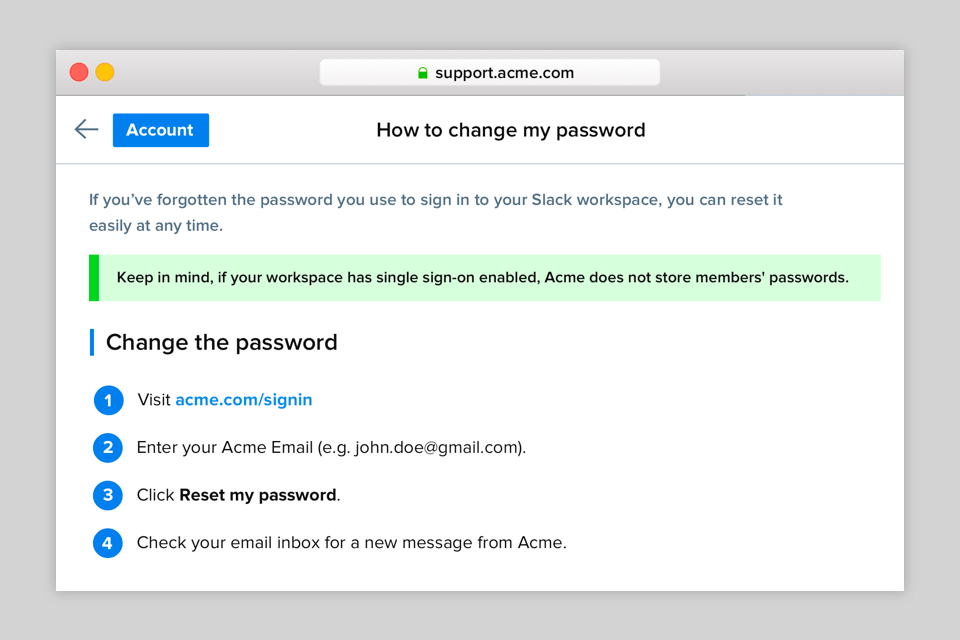Open the acme.com/signin link
The height and width of the screenshot is (640, 960).
pos(244,400)
